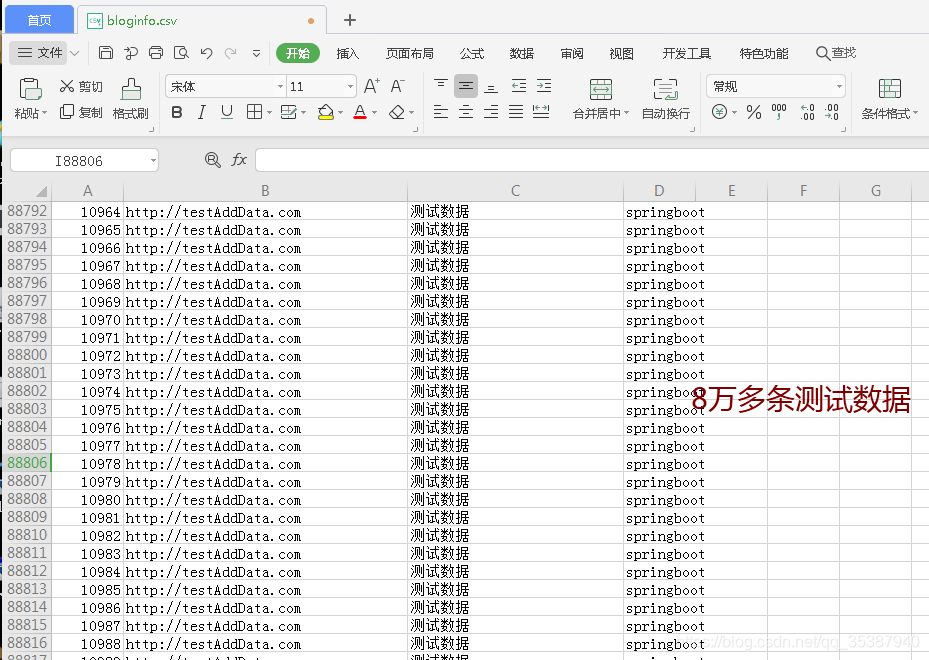Open the font size dropdown 11

[x=350, y=86]
